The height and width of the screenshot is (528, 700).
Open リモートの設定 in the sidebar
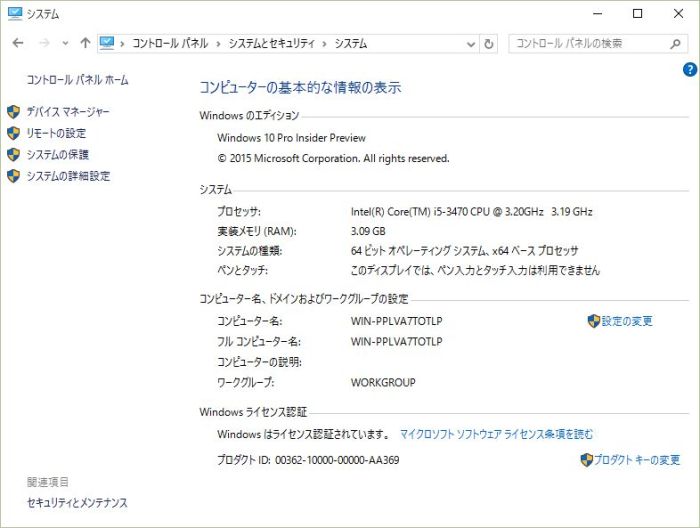[x=56, y=133]
